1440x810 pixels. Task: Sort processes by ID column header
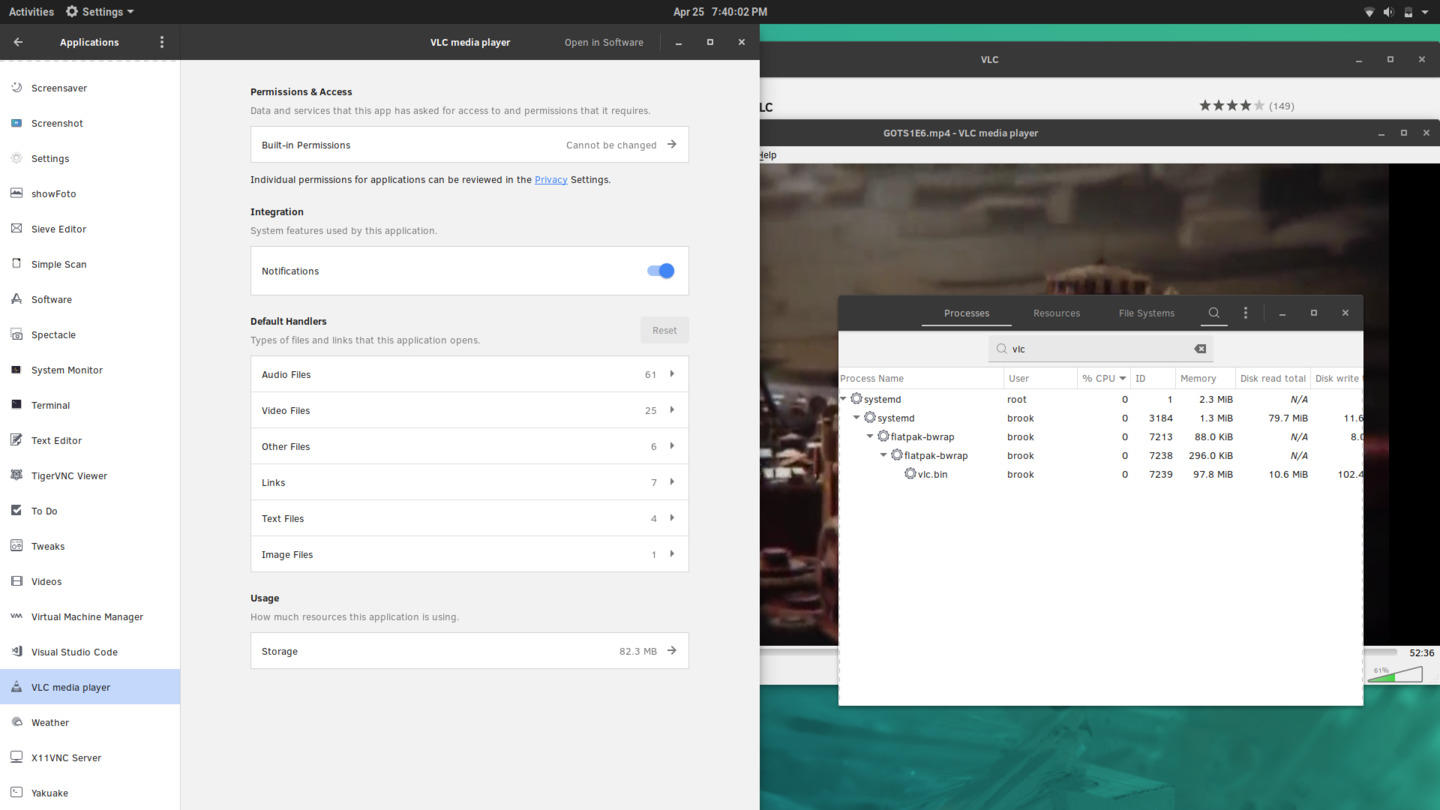(1153, 378)
